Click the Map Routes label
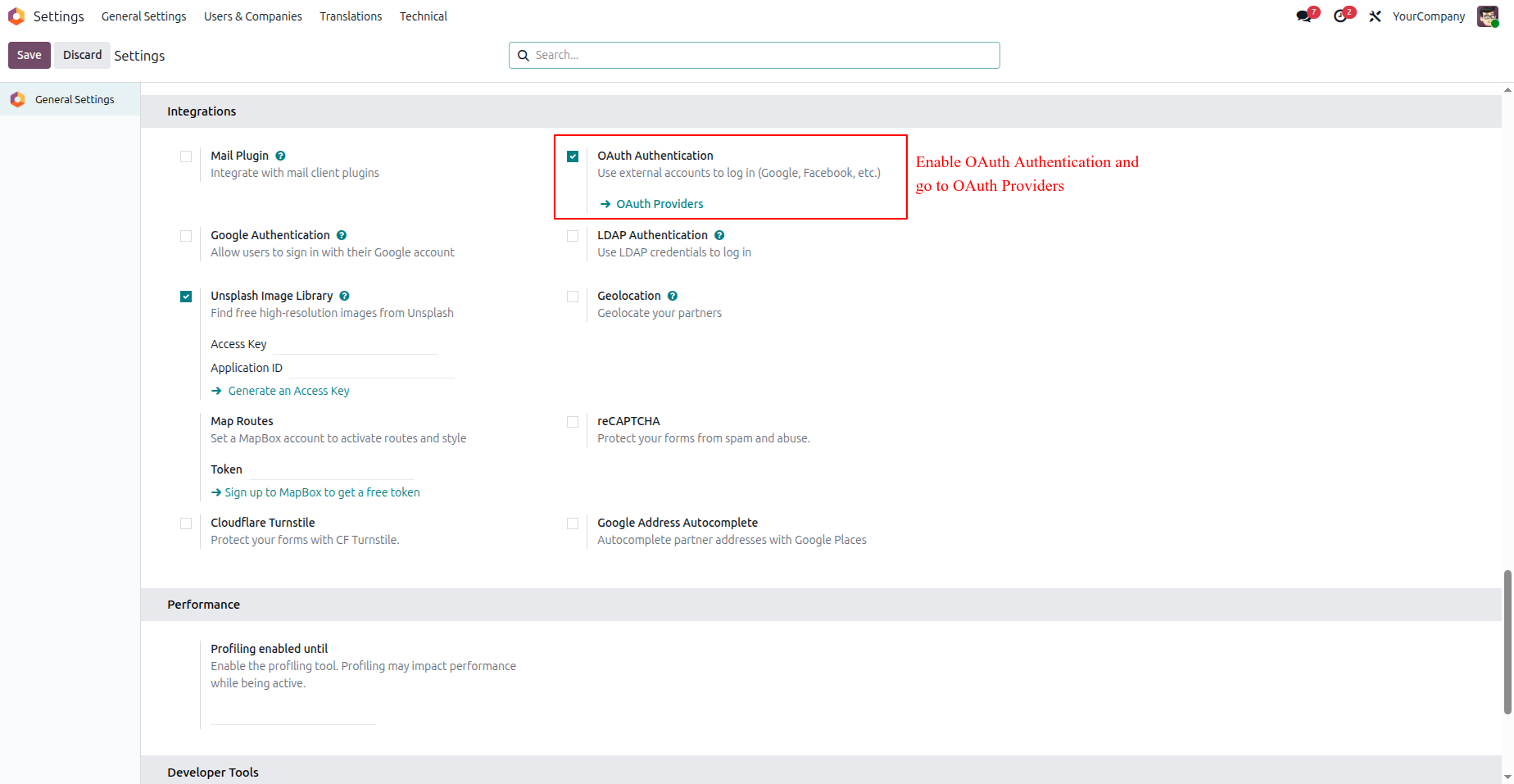 [x=242, y=421]
